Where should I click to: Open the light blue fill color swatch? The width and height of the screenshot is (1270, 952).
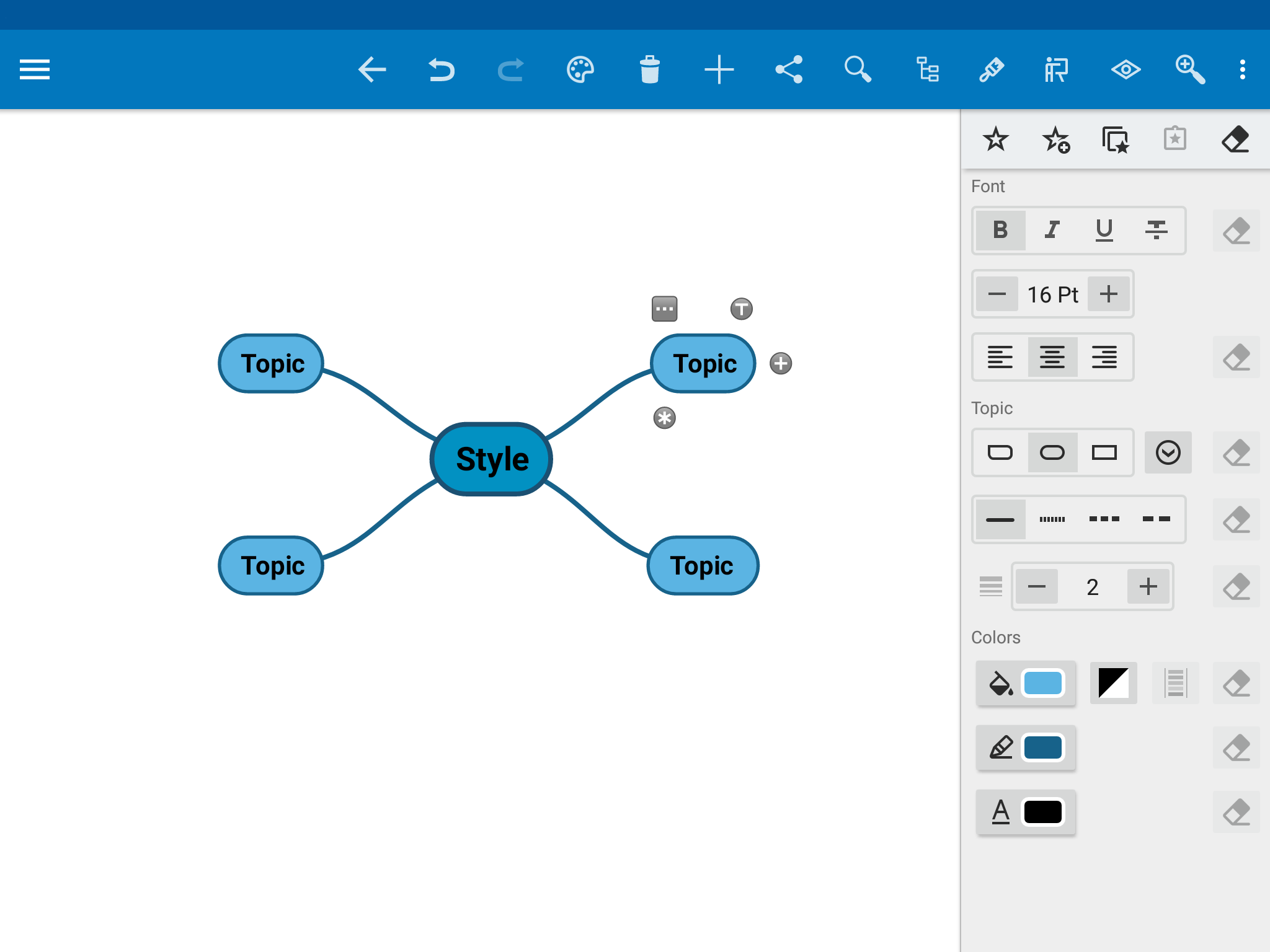(1046, 684)
